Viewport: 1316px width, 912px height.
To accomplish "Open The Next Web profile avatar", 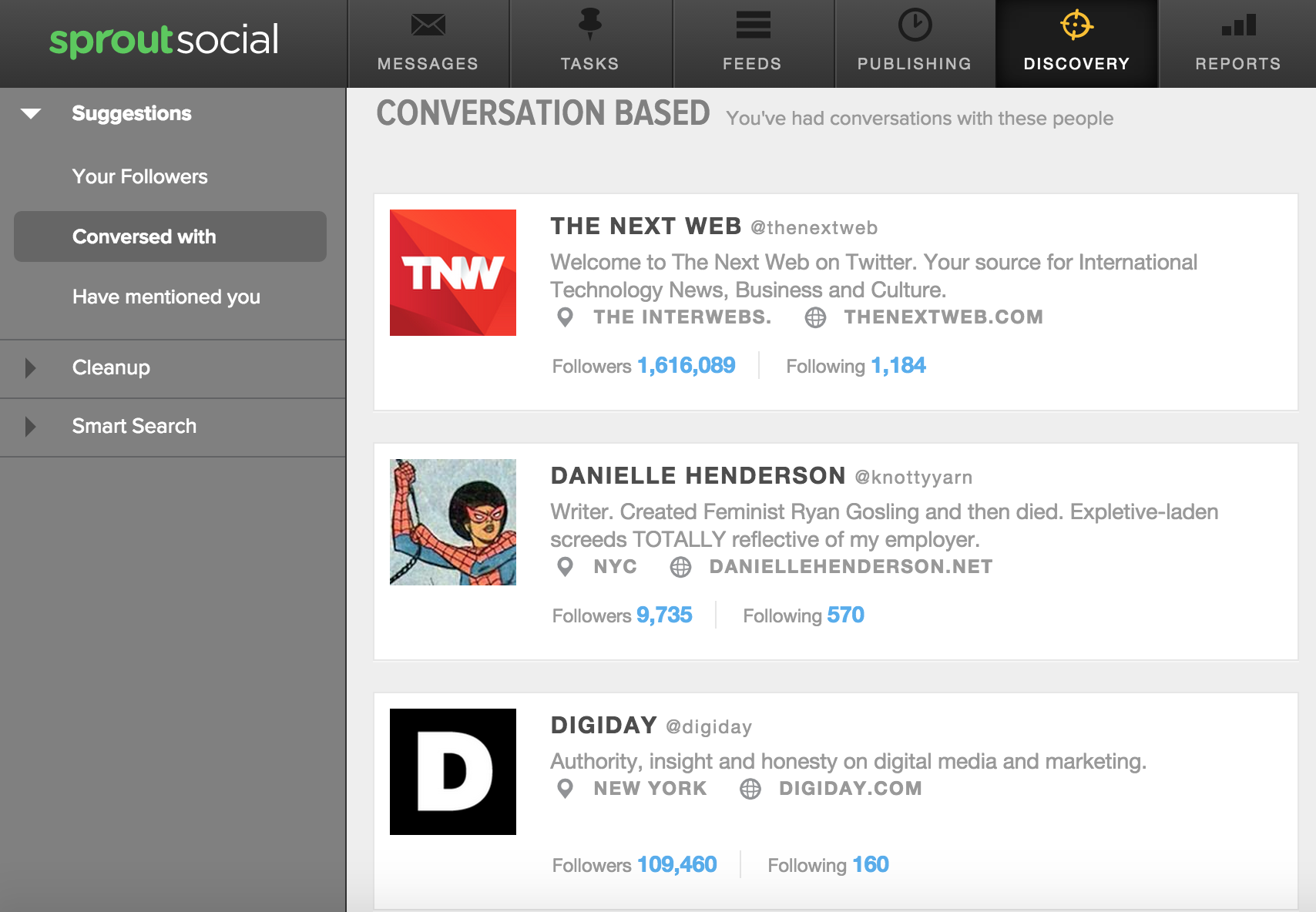I will pyautogui.click(x=453, y=273).
